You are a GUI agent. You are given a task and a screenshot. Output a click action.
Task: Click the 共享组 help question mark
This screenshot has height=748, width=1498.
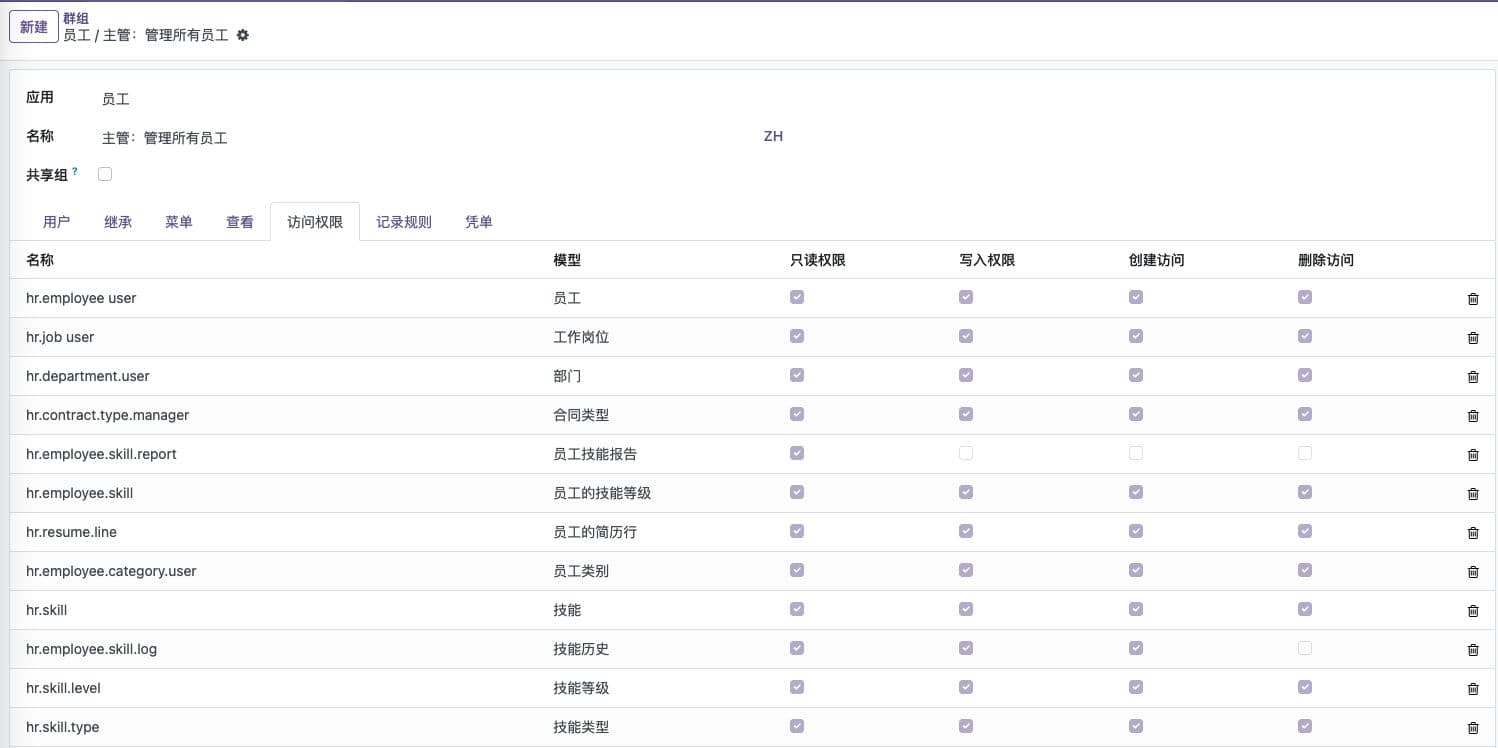coord(75,172)
